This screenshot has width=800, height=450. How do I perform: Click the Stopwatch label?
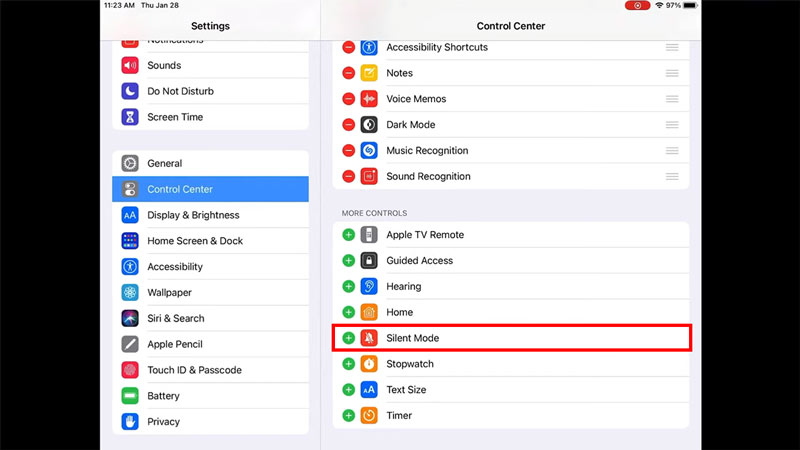tap(410, 364)
